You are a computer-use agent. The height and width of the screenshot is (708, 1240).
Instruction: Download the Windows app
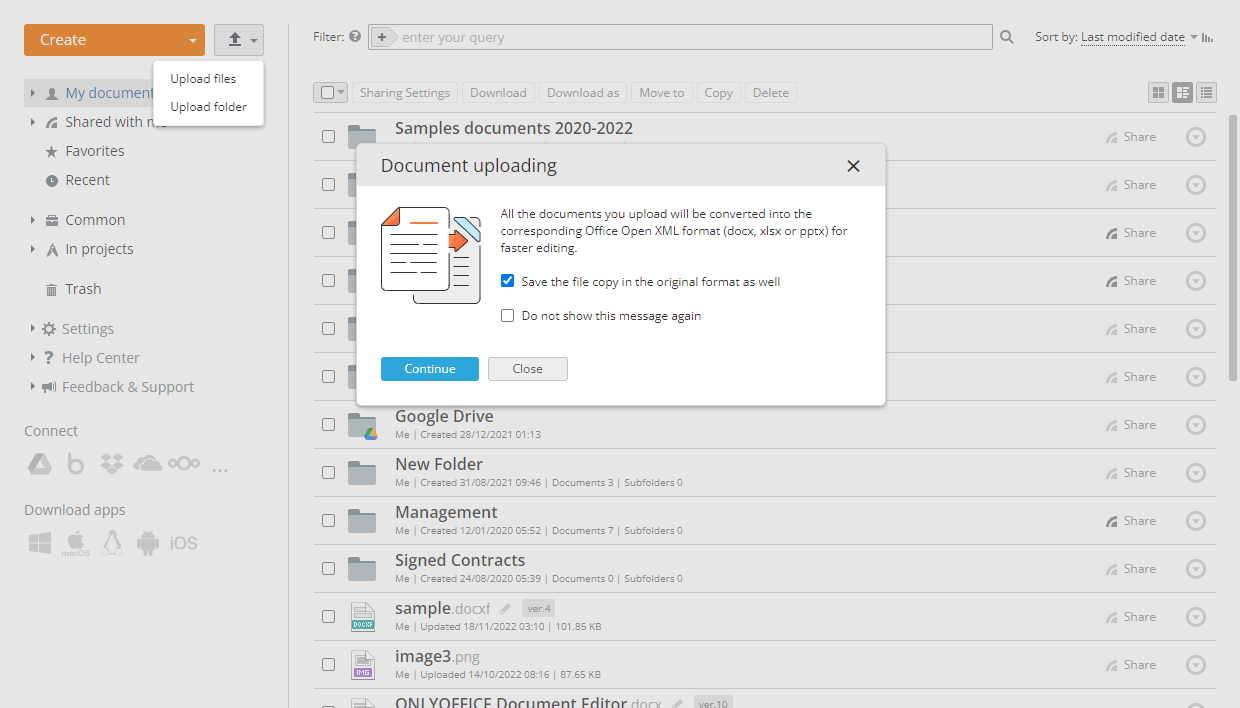[x=39, y=542]
